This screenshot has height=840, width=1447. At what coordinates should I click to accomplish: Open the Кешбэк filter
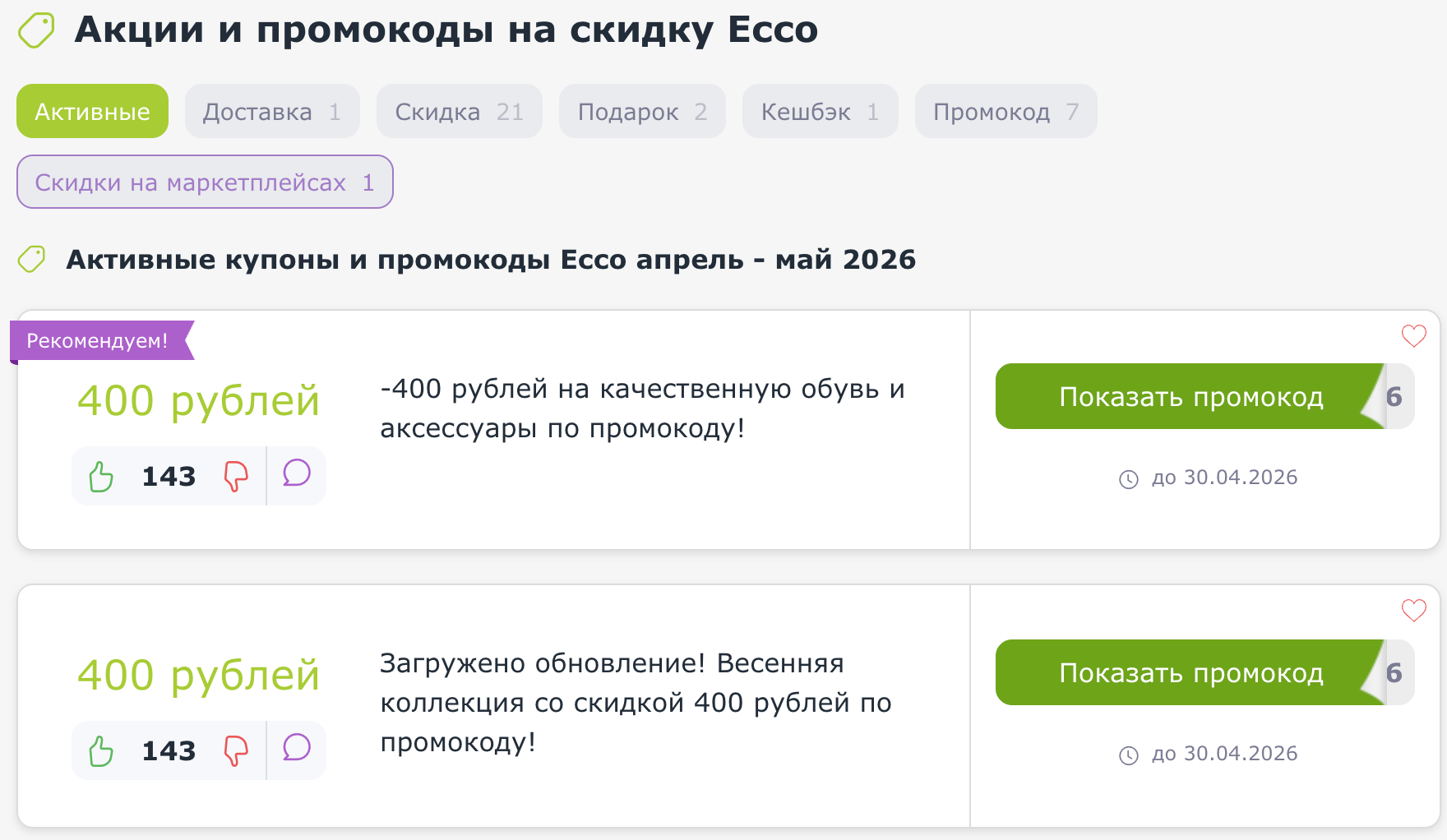[x=820, y=111]
